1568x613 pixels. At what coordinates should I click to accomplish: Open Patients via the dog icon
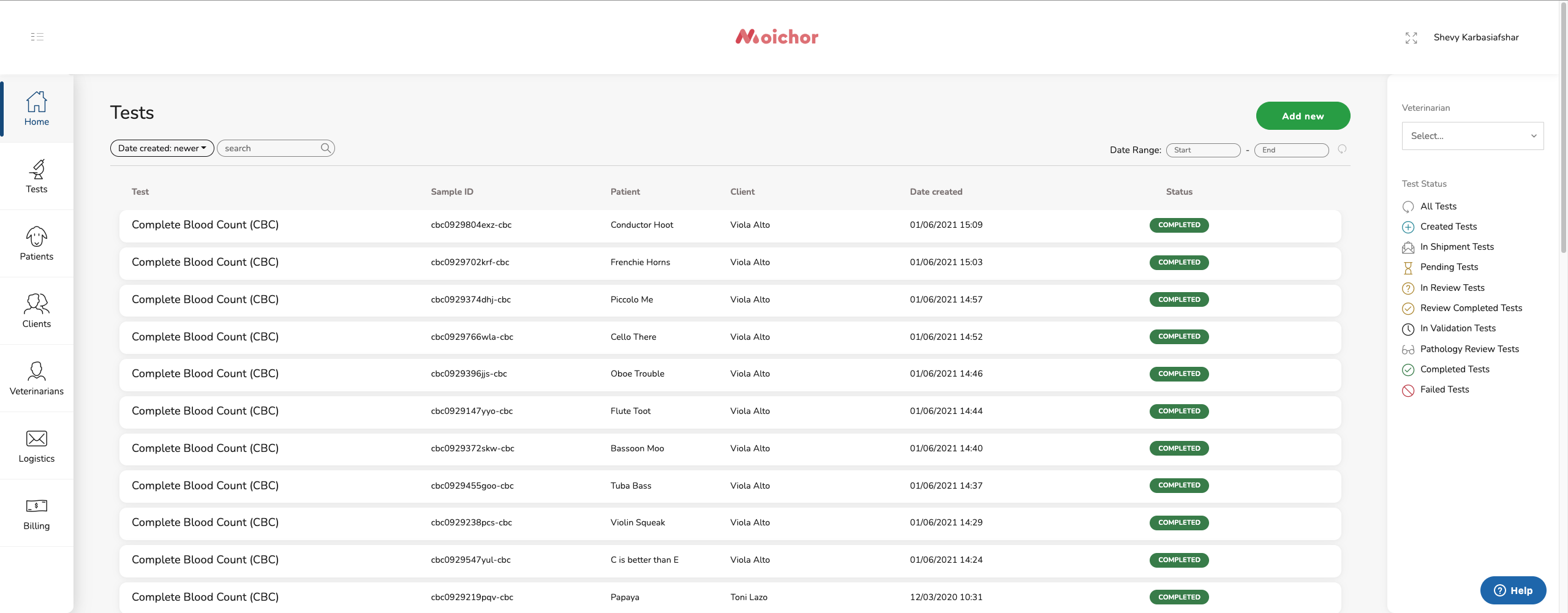pyautogui.click(x=37, y=236)
